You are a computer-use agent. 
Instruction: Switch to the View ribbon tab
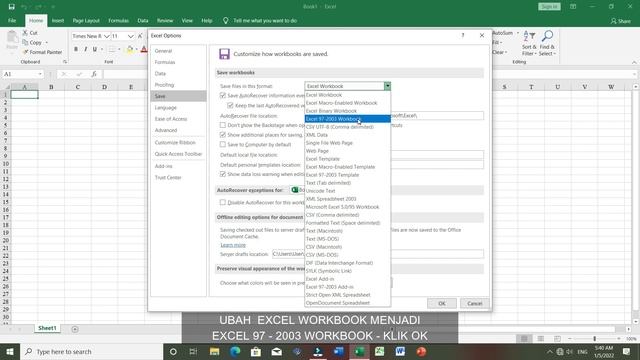[187, 20]
